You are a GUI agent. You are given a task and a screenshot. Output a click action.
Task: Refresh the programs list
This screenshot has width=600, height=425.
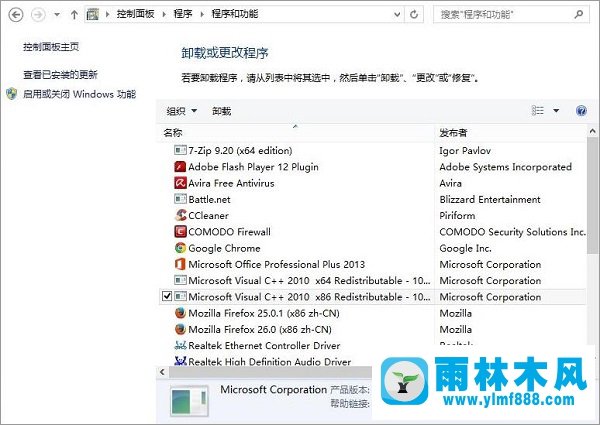(x=414, y=15)
